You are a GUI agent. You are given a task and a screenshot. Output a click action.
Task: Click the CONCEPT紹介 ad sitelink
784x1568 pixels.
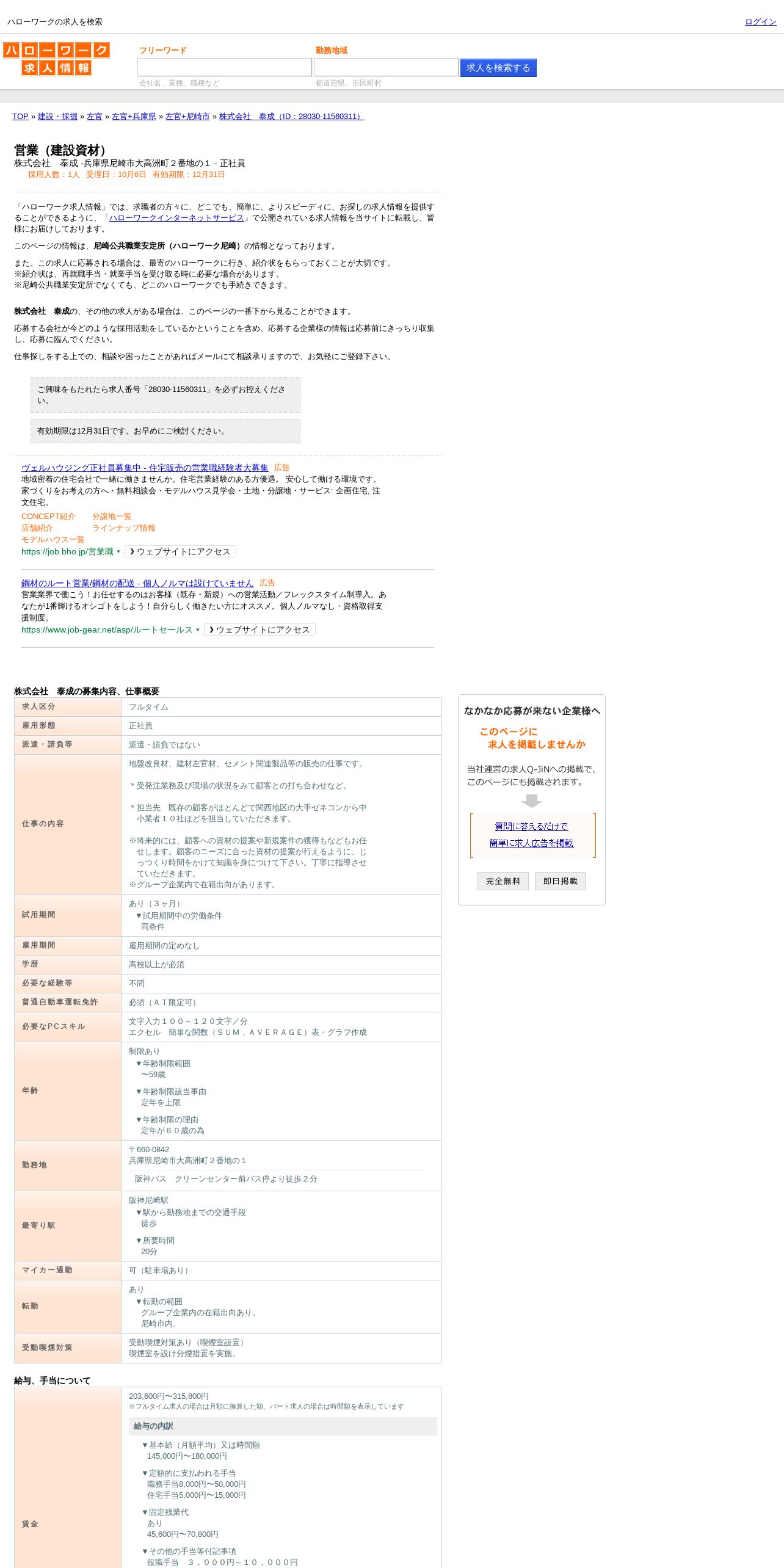(x=48, y=517)
